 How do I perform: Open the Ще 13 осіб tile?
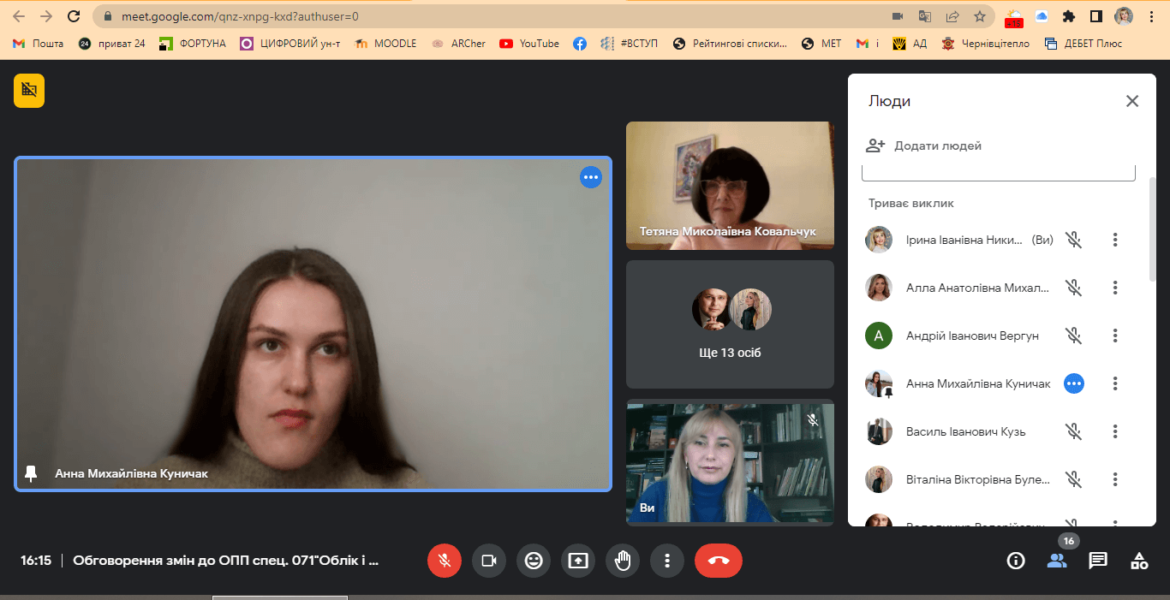click(x=730, y=325)
